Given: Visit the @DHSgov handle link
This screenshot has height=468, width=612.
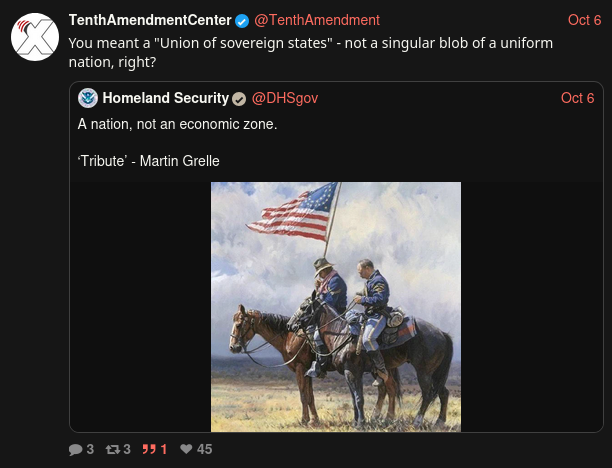Looking at the screenshot, I should click(x=283, y=98).
